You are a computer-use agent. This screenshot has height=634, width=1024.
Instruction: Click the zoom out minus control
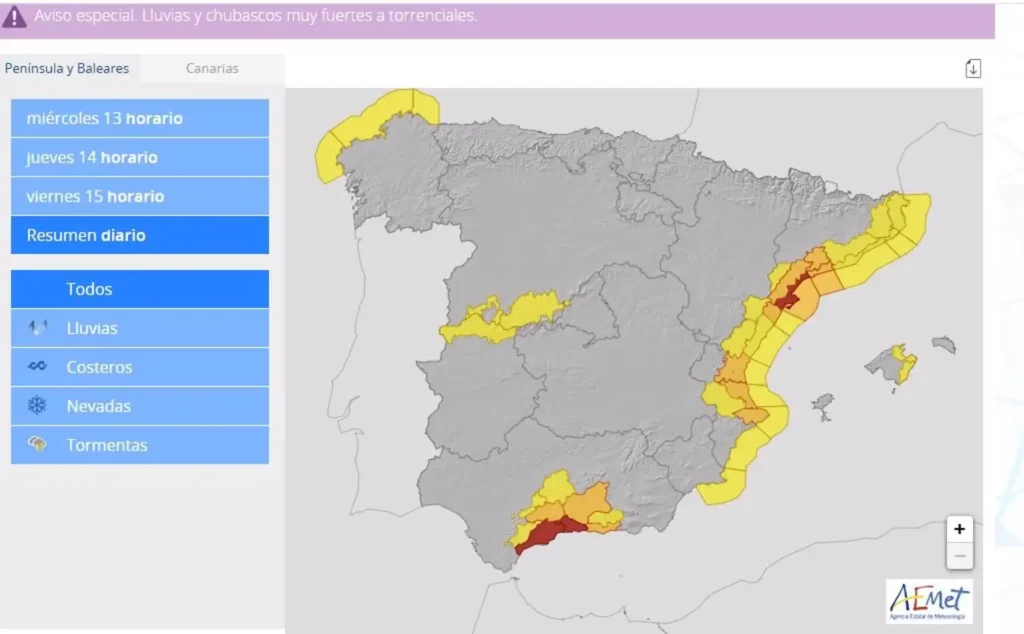pos(959,556)
